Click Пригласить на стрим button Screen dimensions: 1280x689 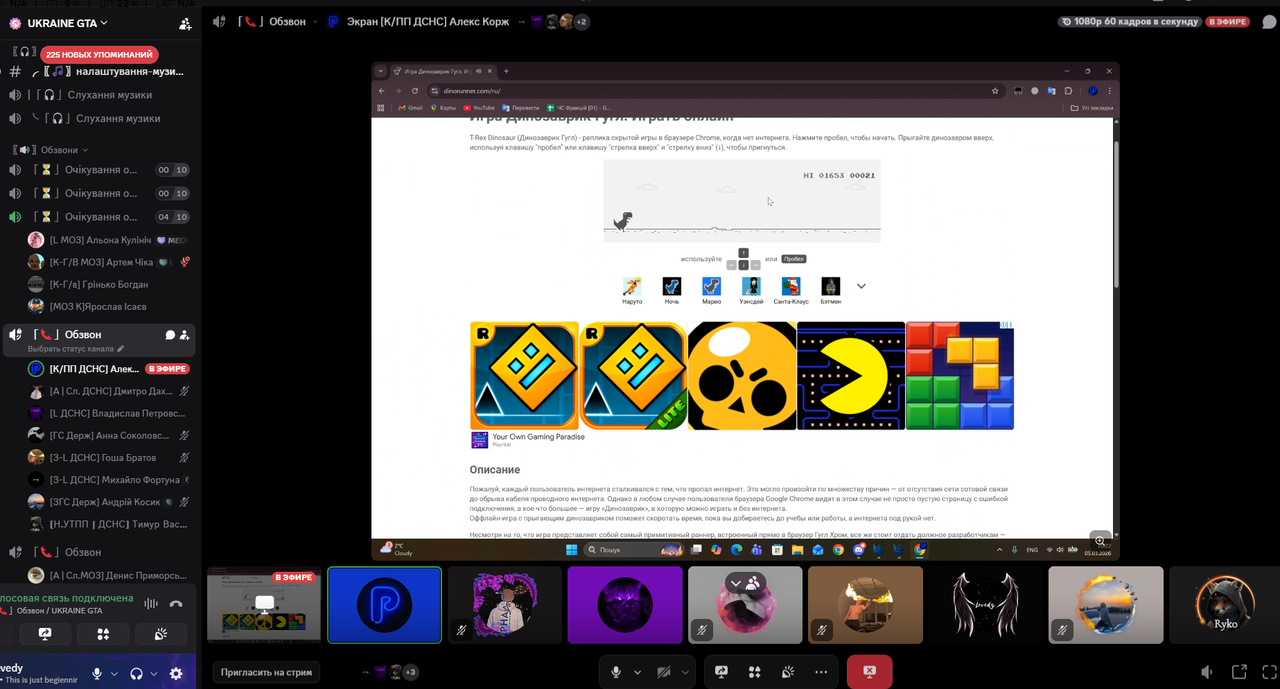pyautogui.click(x=266, y=672)
